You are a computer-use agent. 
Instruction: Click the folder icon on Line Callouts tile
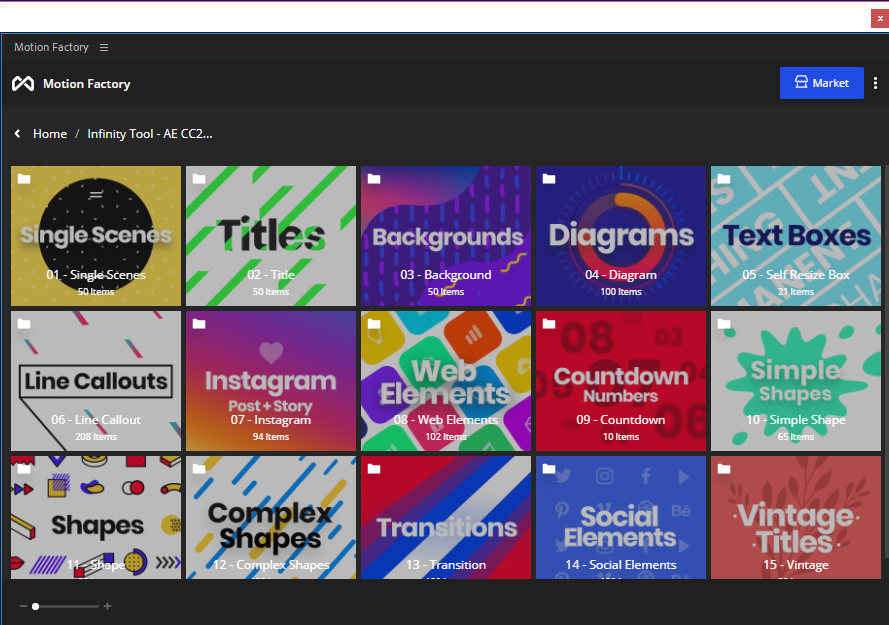click(x=24, y=324)
